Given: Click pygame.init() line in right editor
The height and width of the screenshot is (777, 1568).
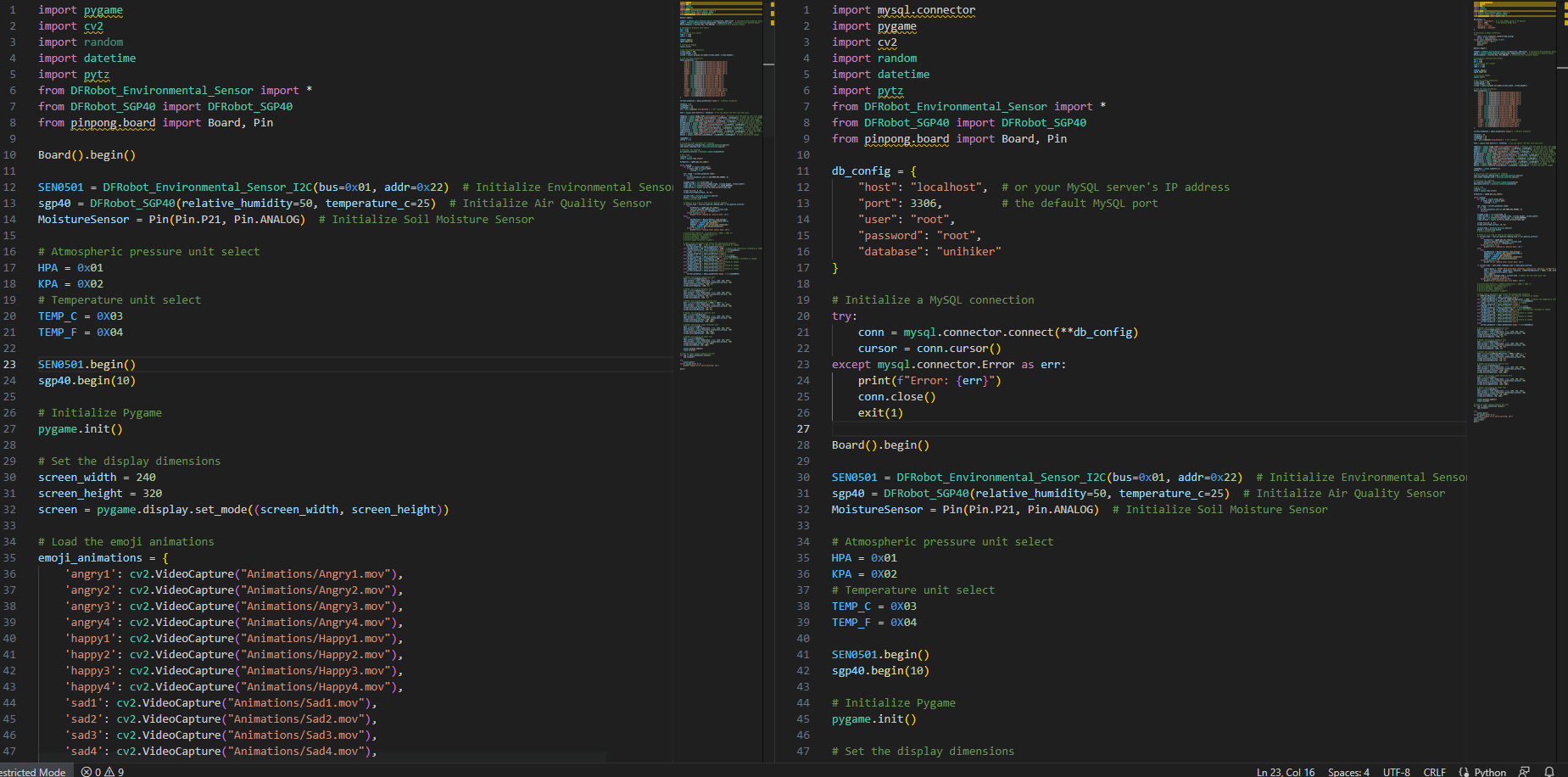Looking at the screenshot, I should pos(873,718).
